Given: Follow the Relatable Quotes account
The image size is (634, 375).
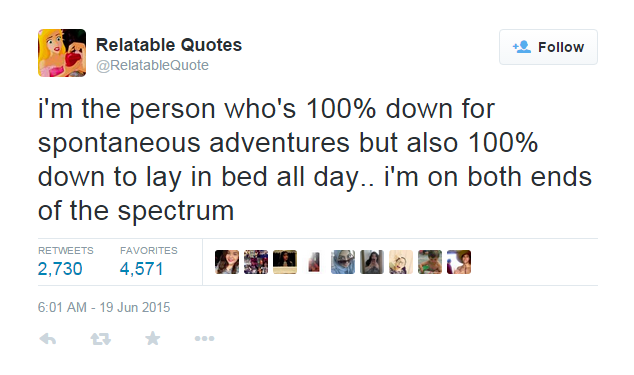Looking at the screenshot, I should click(548, 47).
